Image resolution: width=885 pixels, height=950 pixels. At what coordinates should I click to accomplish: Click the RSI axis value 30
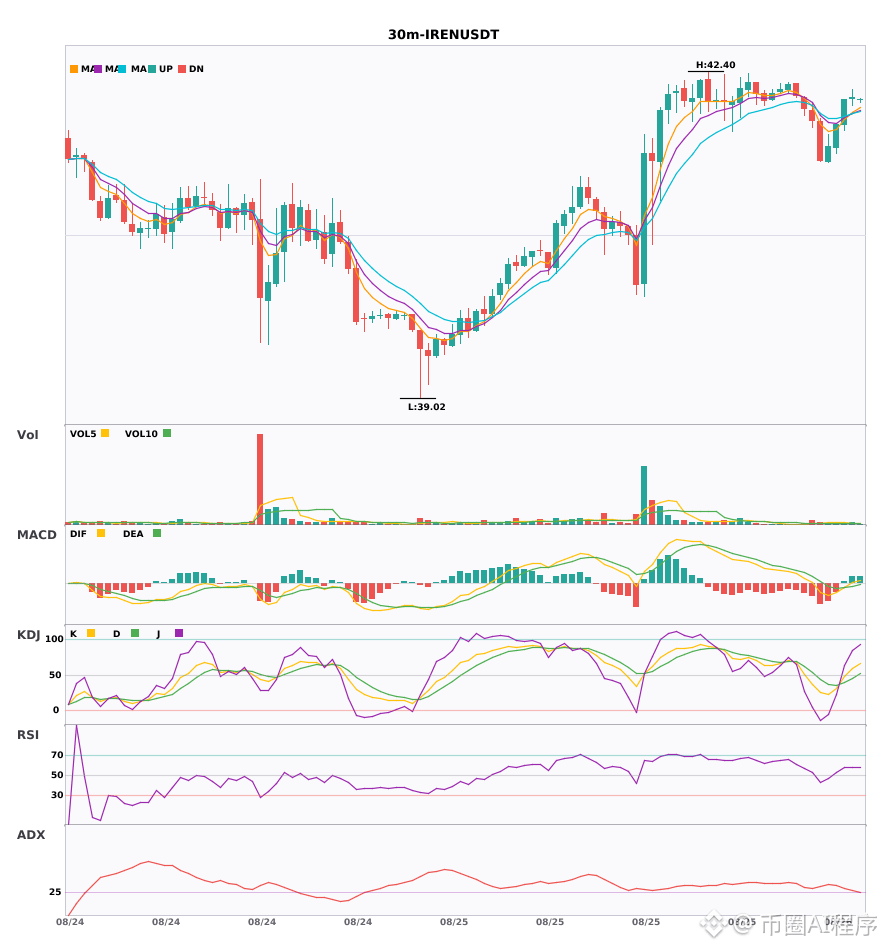[57, 795]
